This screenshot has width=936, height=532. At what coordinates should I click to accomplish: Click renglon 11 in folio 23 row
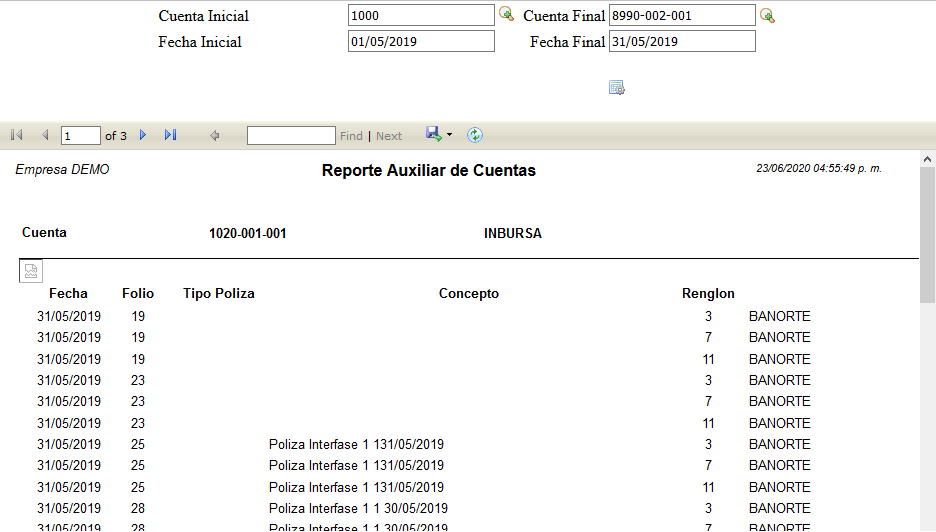pos(709,423)
